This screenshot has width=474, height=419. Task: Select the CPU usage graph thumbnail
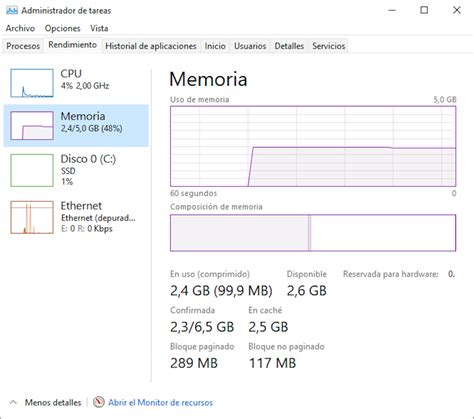pyautogui.click(x=32, y=83)
